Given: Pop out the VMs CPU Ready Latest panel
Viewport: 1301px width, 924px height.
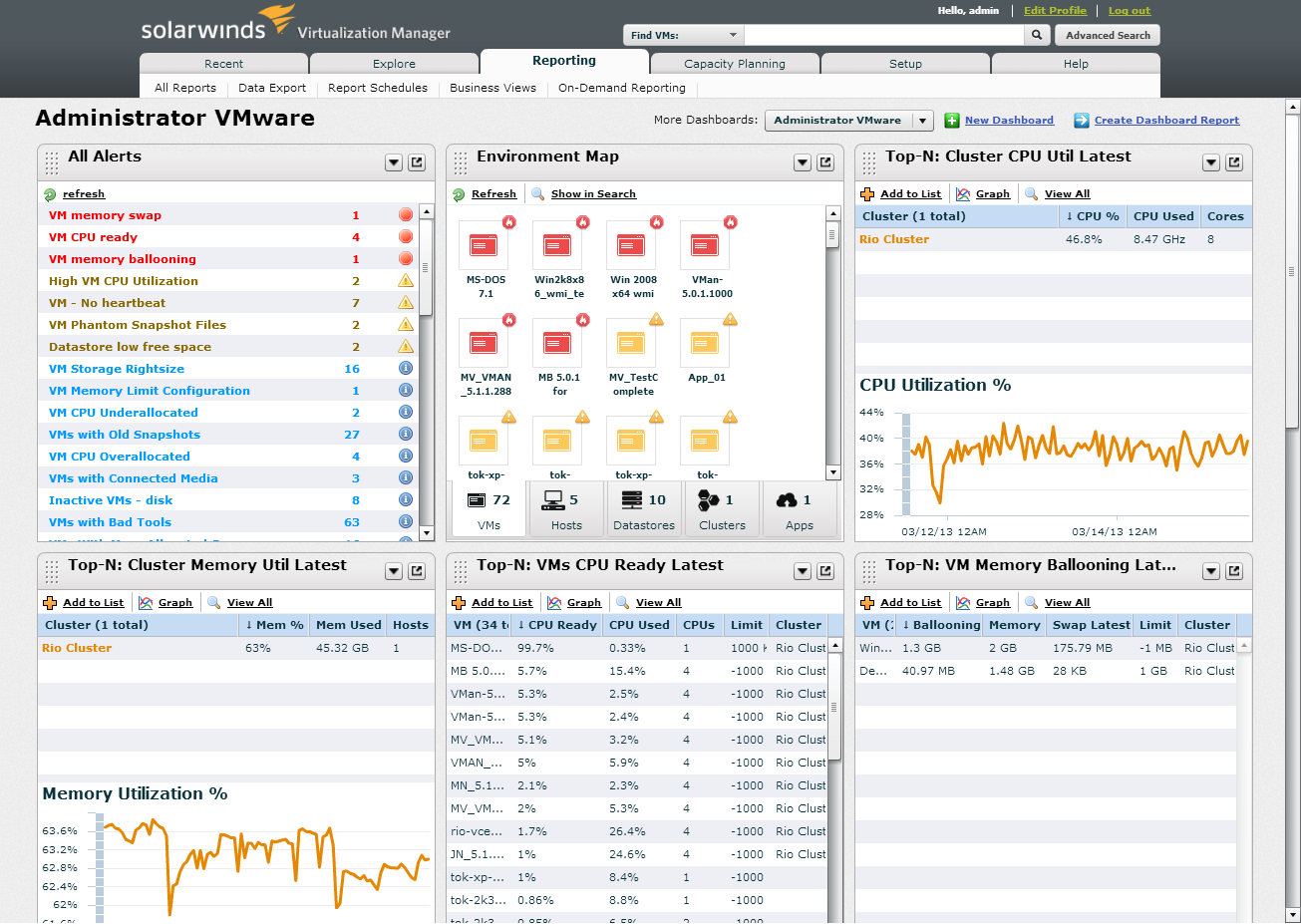Looking at the screenshot, I should click(x=825, y=571).
